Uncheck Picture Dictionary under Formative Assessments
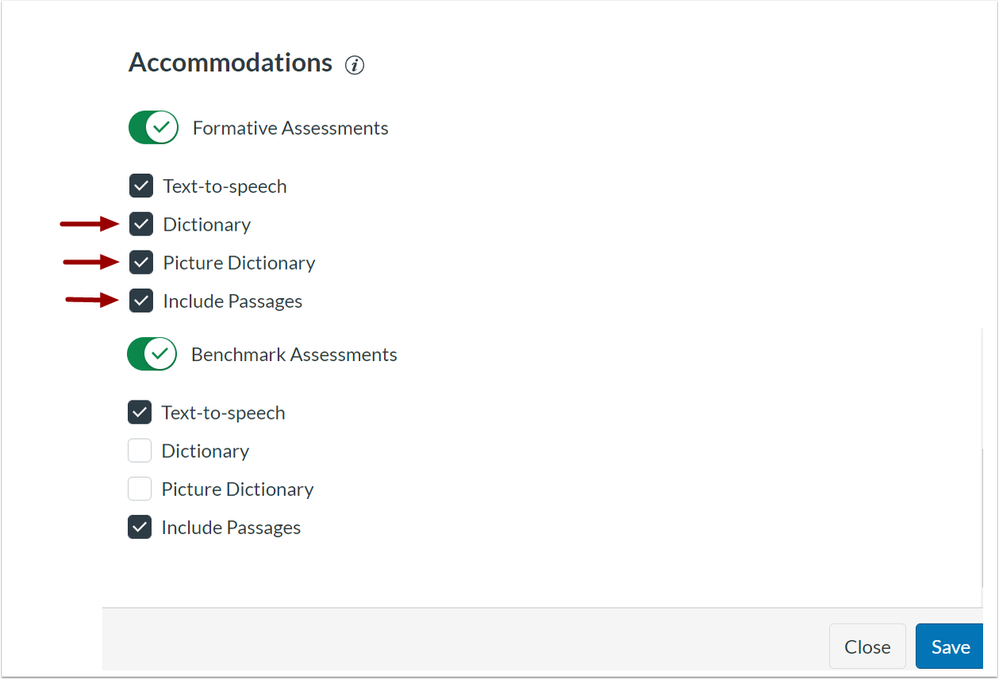Viewport: 999px width, 679px height. tap(141, 262)
